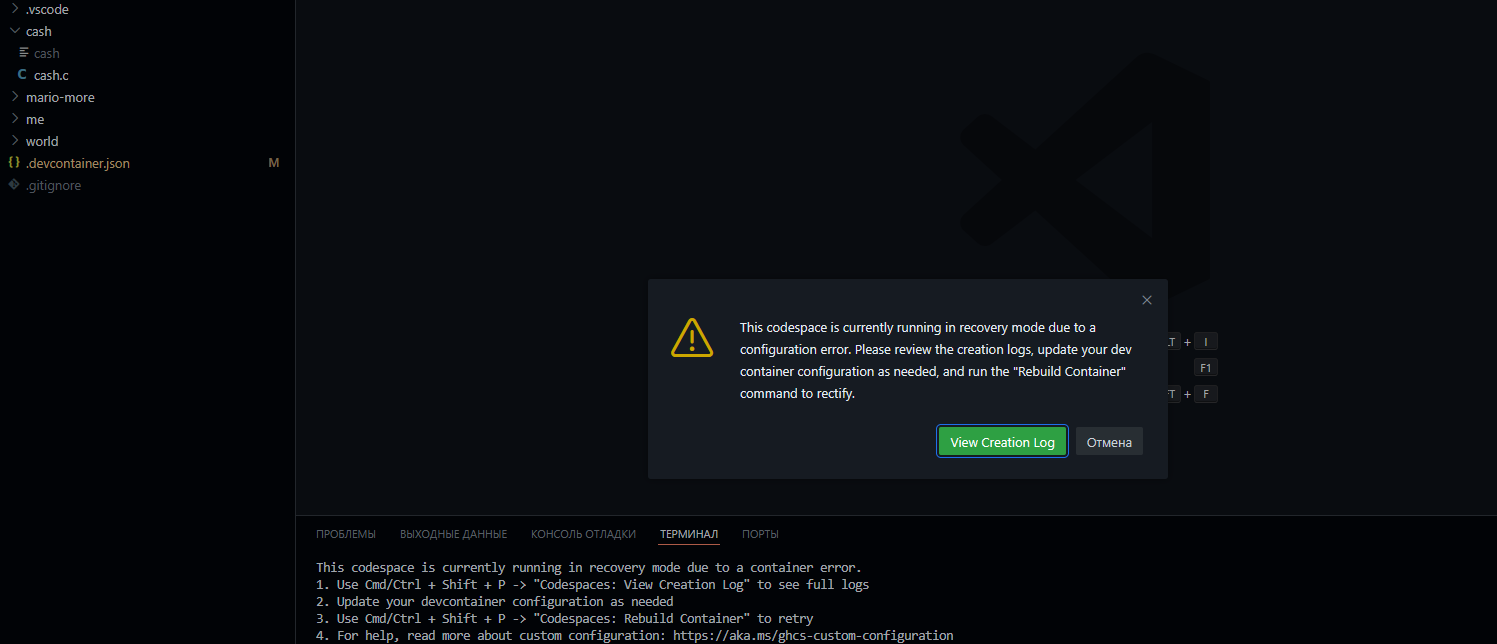The width and height of the screenshot is (1497, 644).
Task: Select the world folder name
Action: [42, 141]
